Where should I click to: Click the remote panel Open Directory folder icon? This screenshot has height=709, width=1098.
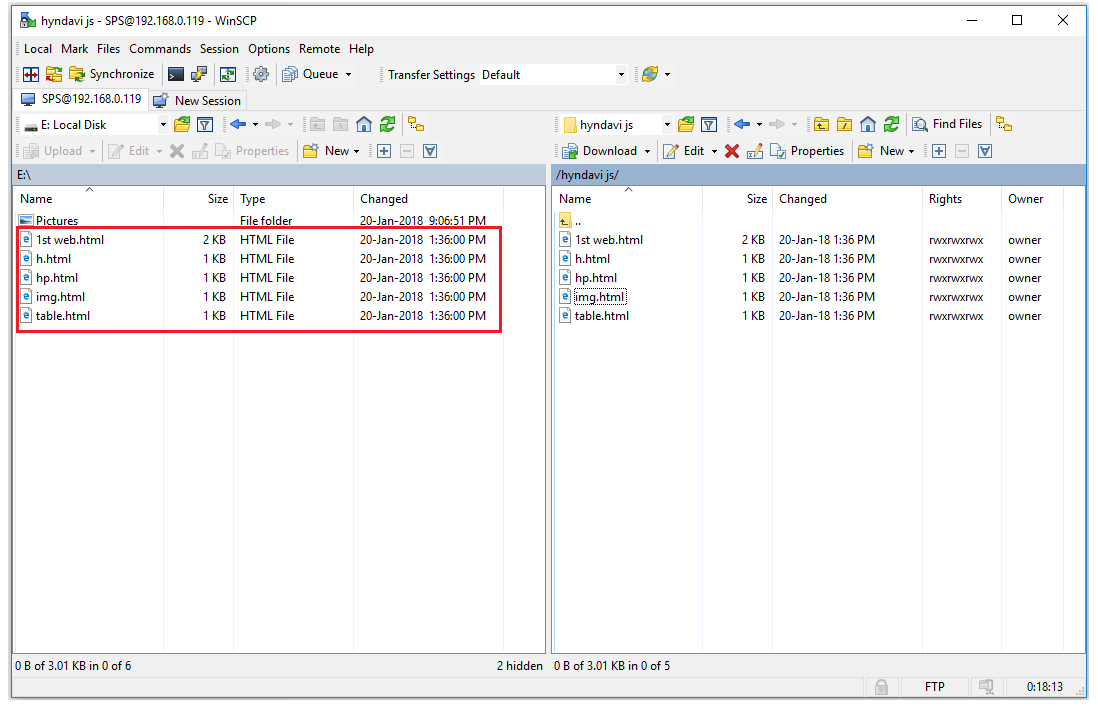pyautogui.click(x=686, y=125)
